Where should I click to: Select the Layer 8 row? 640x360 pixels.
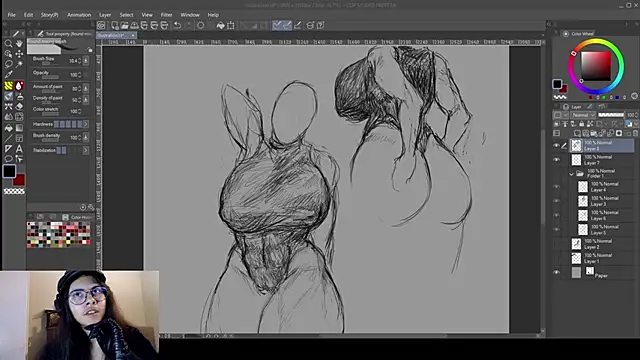602,146
